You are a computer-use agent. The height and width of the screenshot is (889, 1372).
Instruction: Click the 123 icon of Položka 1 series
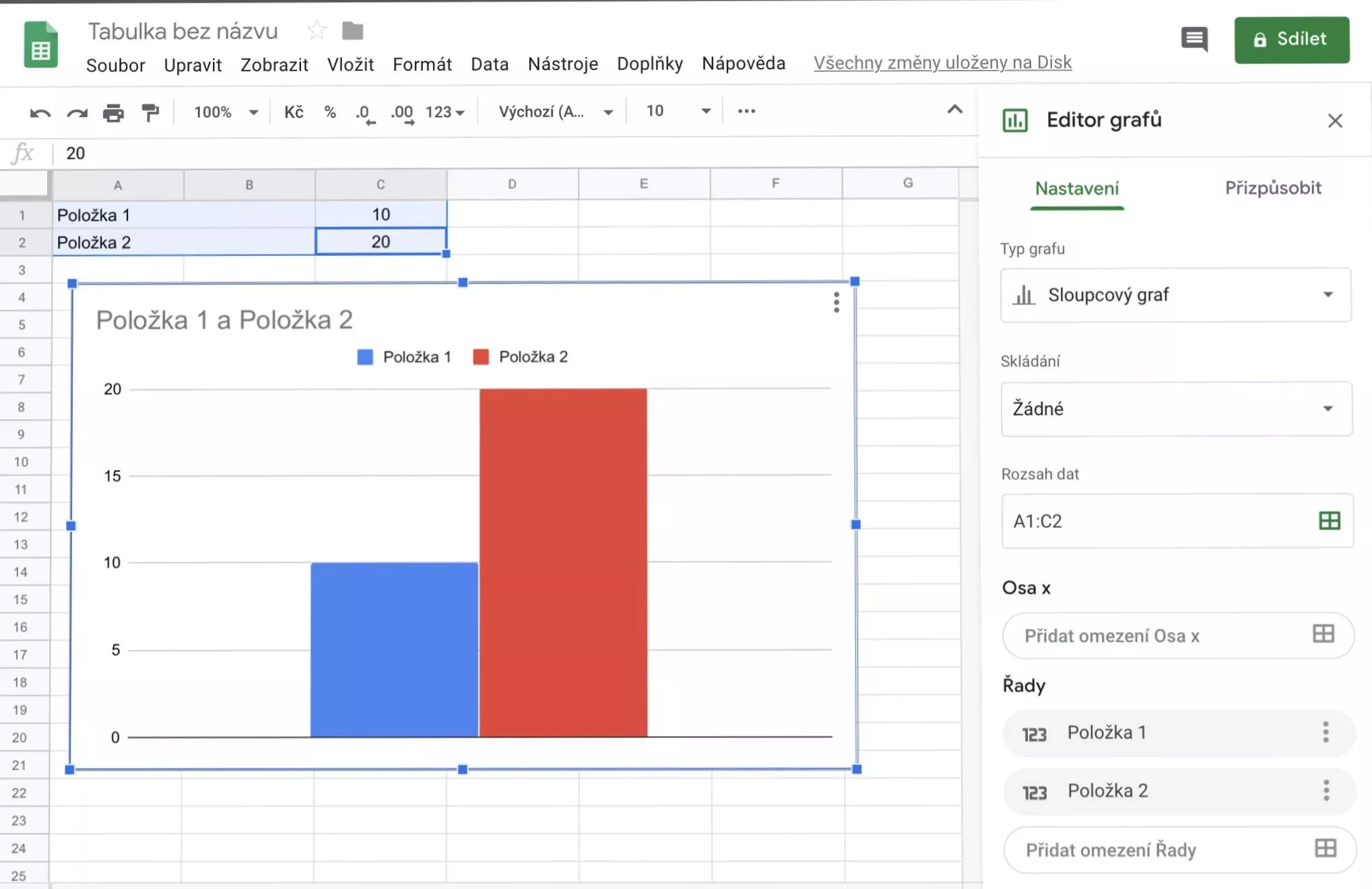1034,734
